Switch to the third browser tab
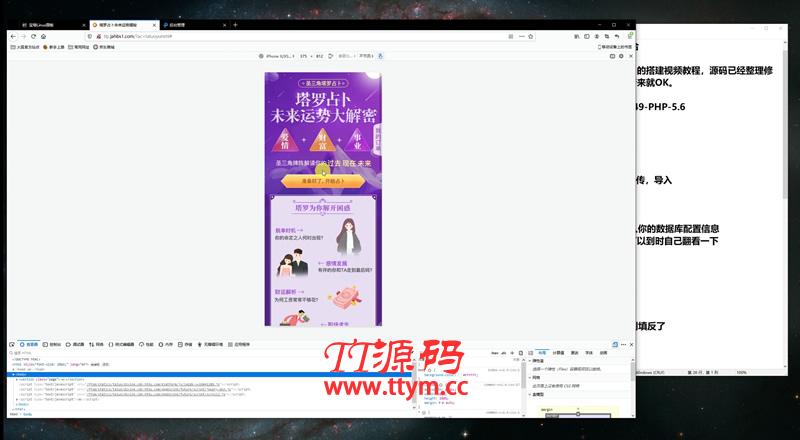Screen dimensions: 800x440 [194, 25]
